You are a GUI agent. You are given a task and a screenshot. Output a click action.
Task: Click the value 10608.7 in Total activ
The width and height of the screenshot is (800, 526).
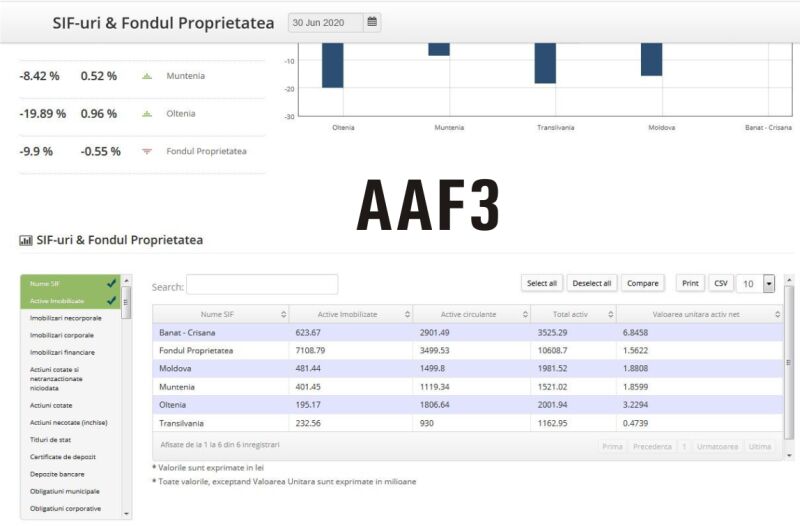(x=552, y=350)
